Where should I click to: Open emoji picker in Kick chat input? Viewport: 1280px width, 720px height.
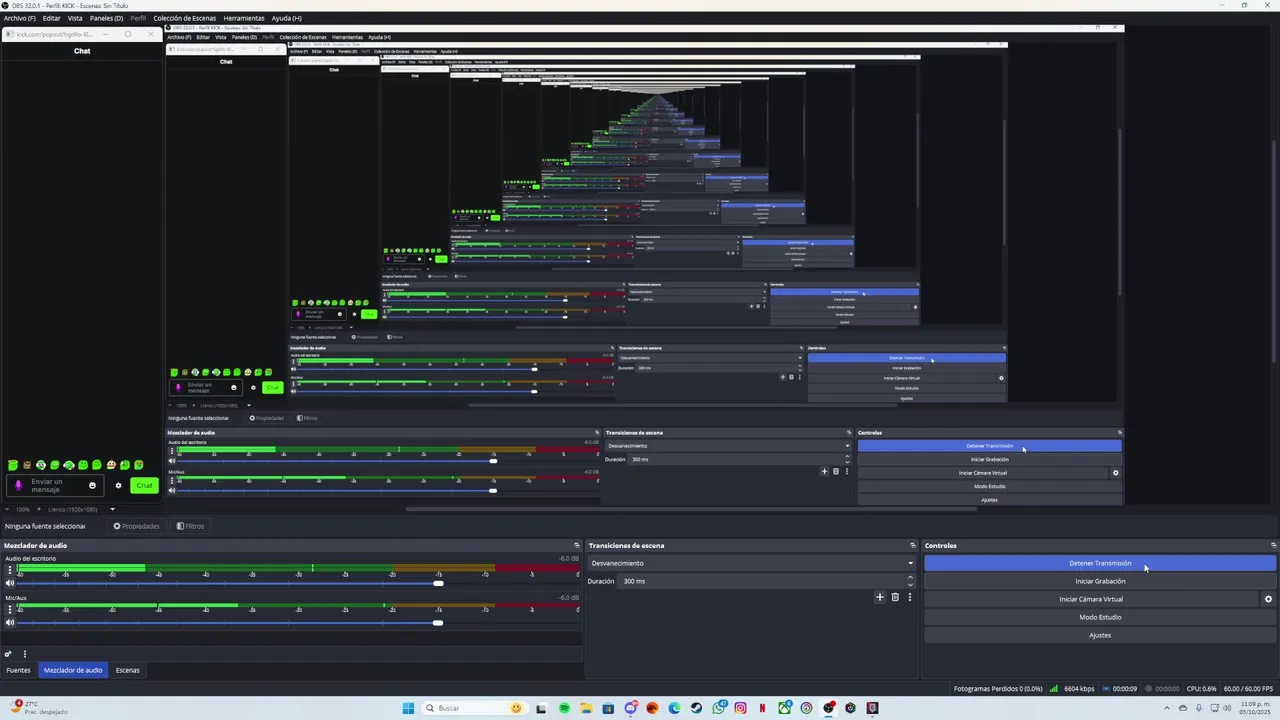(92, 486)
